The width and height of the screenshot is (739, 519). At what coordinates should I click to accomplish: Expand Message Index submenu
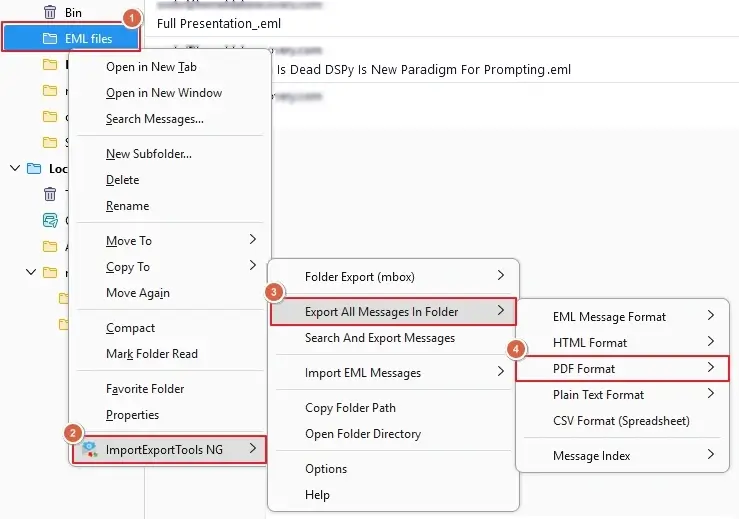(x=623, y=455)
